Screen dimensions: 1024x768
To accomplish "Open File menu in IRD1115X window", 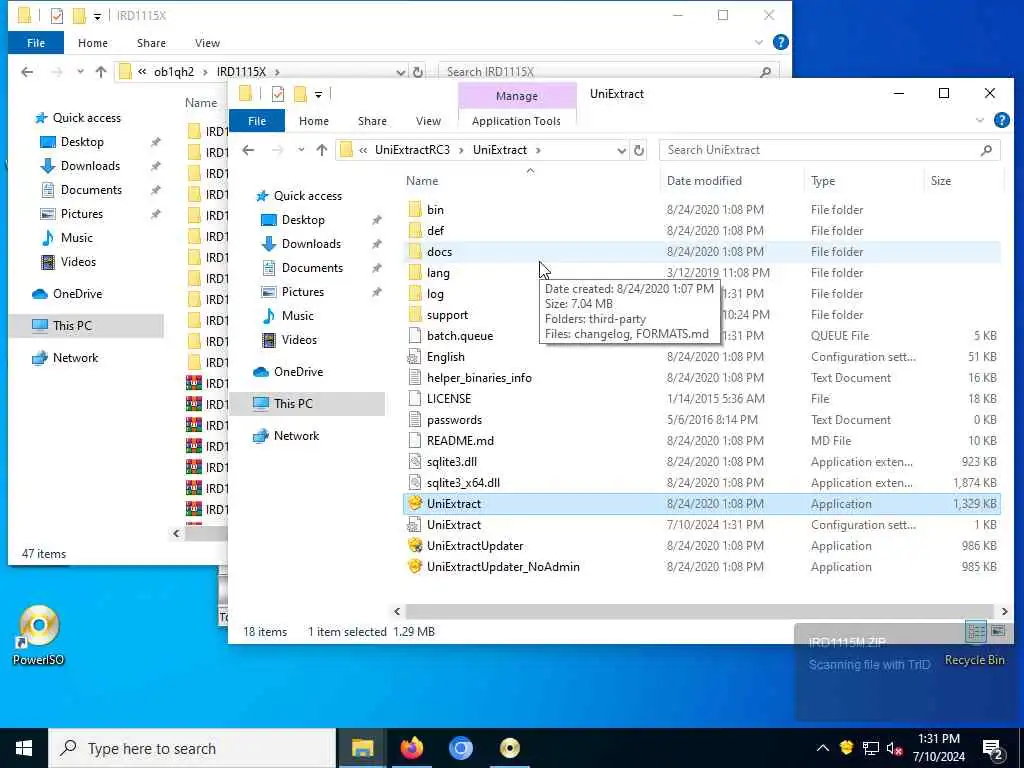I will (36, 43).
